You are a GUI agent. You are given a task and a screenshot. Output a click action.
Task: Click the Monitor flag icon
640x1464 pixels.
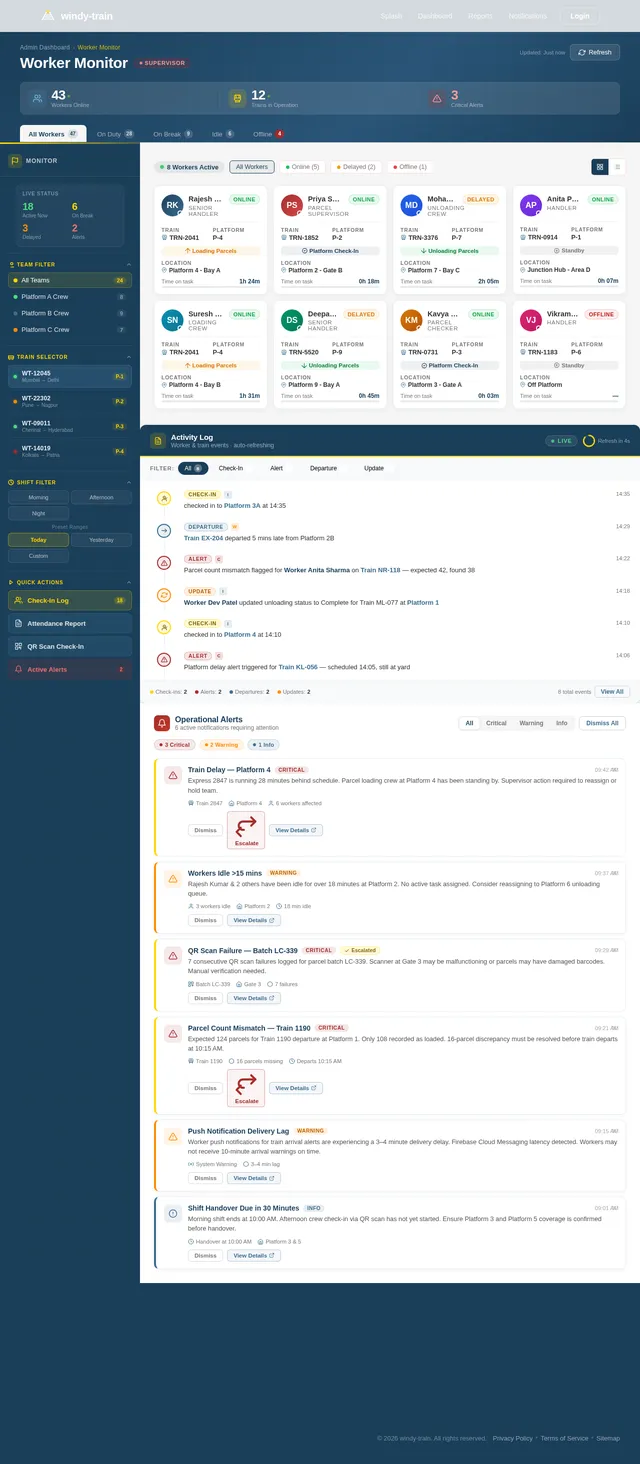[x=15, y=160]
